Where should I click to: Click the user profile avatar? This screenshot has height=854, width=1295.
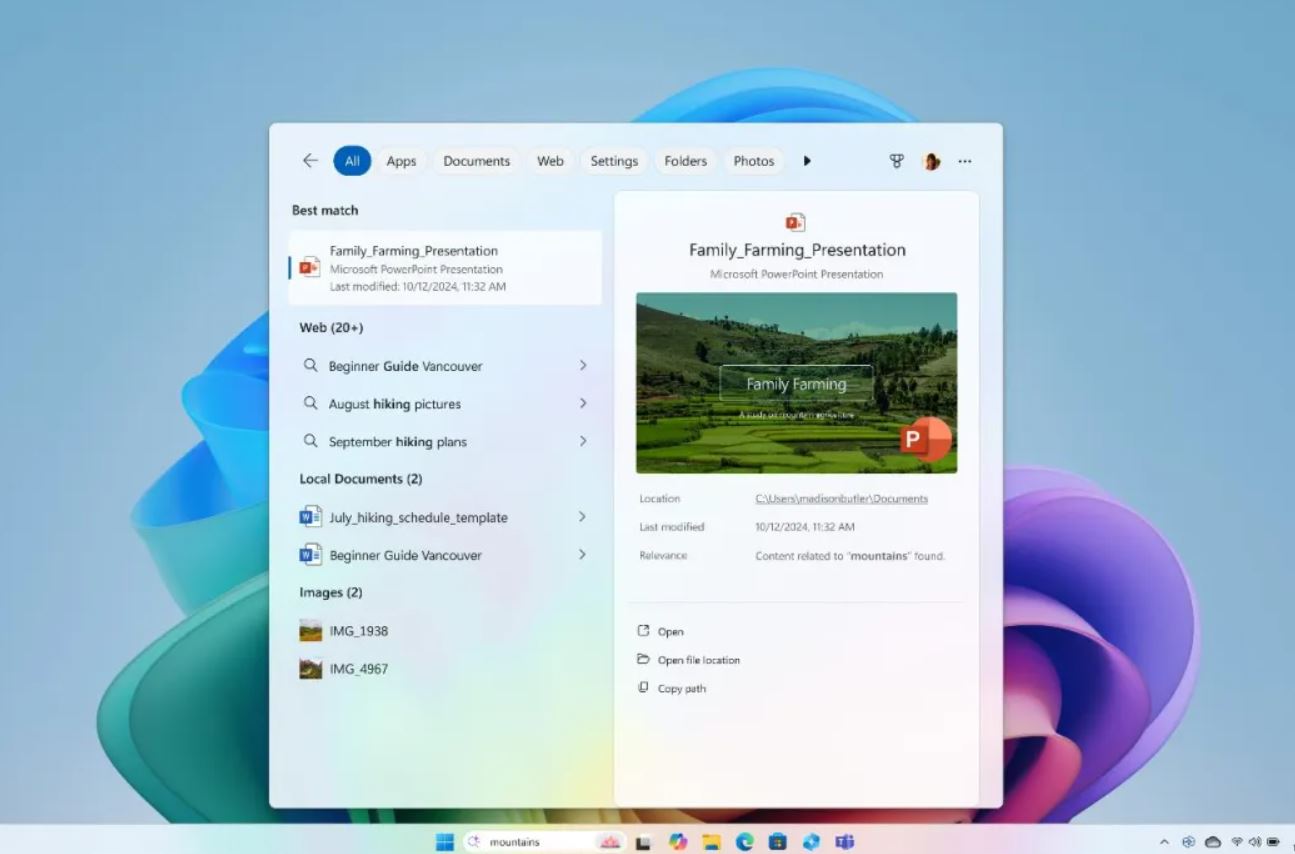[x=931, y=161]
